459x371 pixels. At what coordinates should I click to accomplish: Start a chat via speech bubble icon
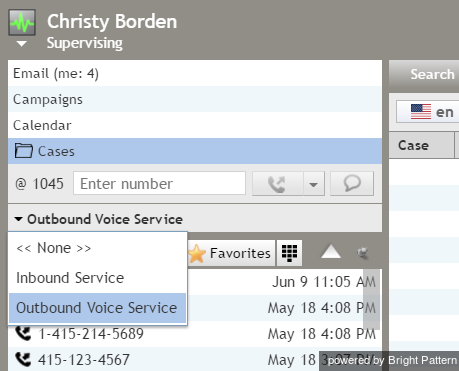(352, 184)
